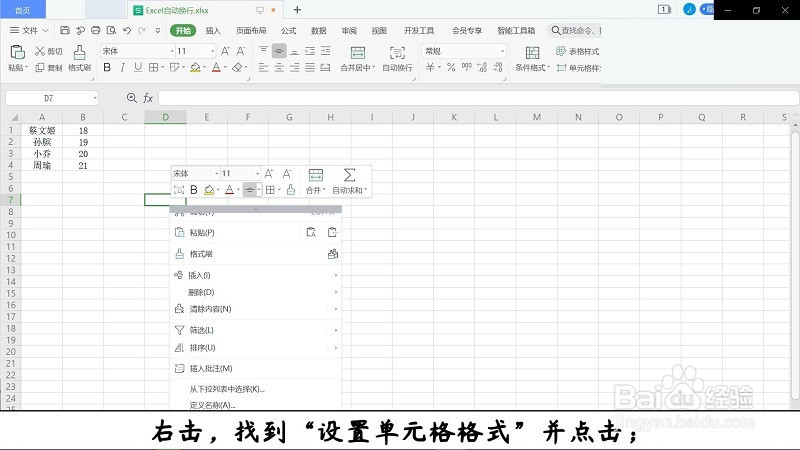Choose 插入(I) in the context menu
The height and width of the screenshot is (450, 800).
coord(256,276)
